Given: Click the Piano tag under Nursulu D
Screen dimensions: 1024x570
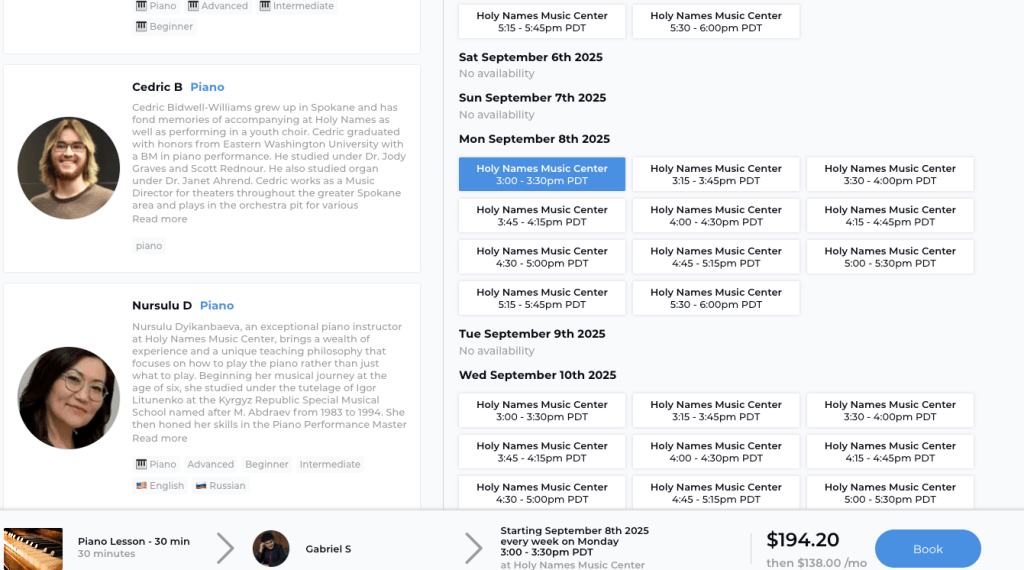Looking at the screenshot, I should click(156, 465).
